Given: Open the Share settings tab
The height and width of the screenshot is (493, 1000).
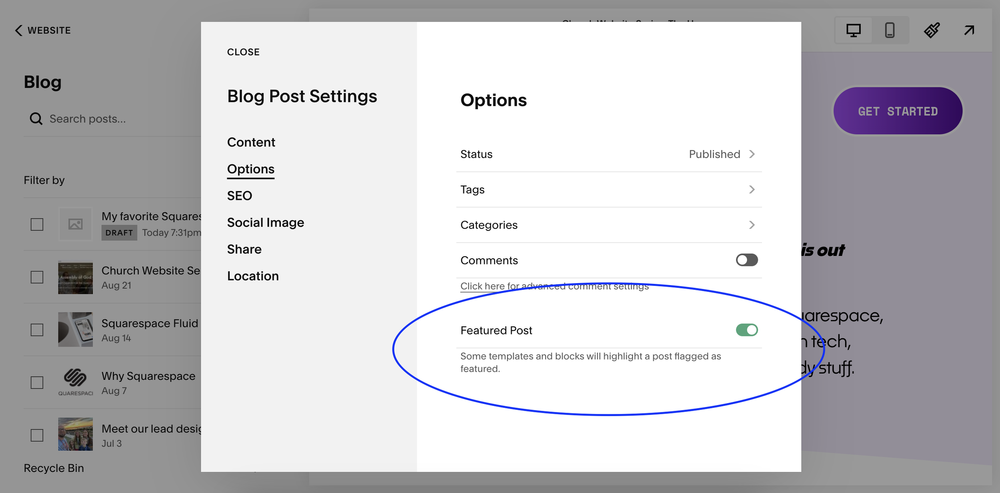Looking at the screenshot, I should [244, 249].
